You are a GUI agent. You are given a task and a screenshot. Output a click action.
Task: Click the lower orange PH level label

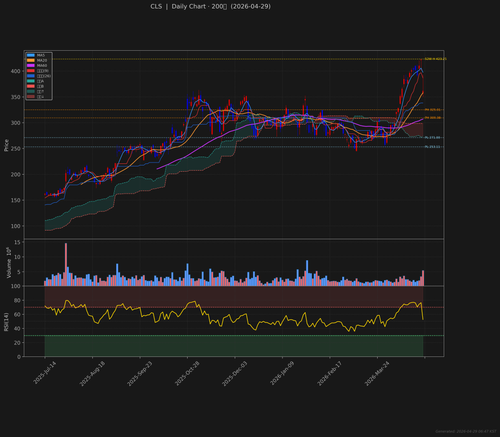point(433,118)
